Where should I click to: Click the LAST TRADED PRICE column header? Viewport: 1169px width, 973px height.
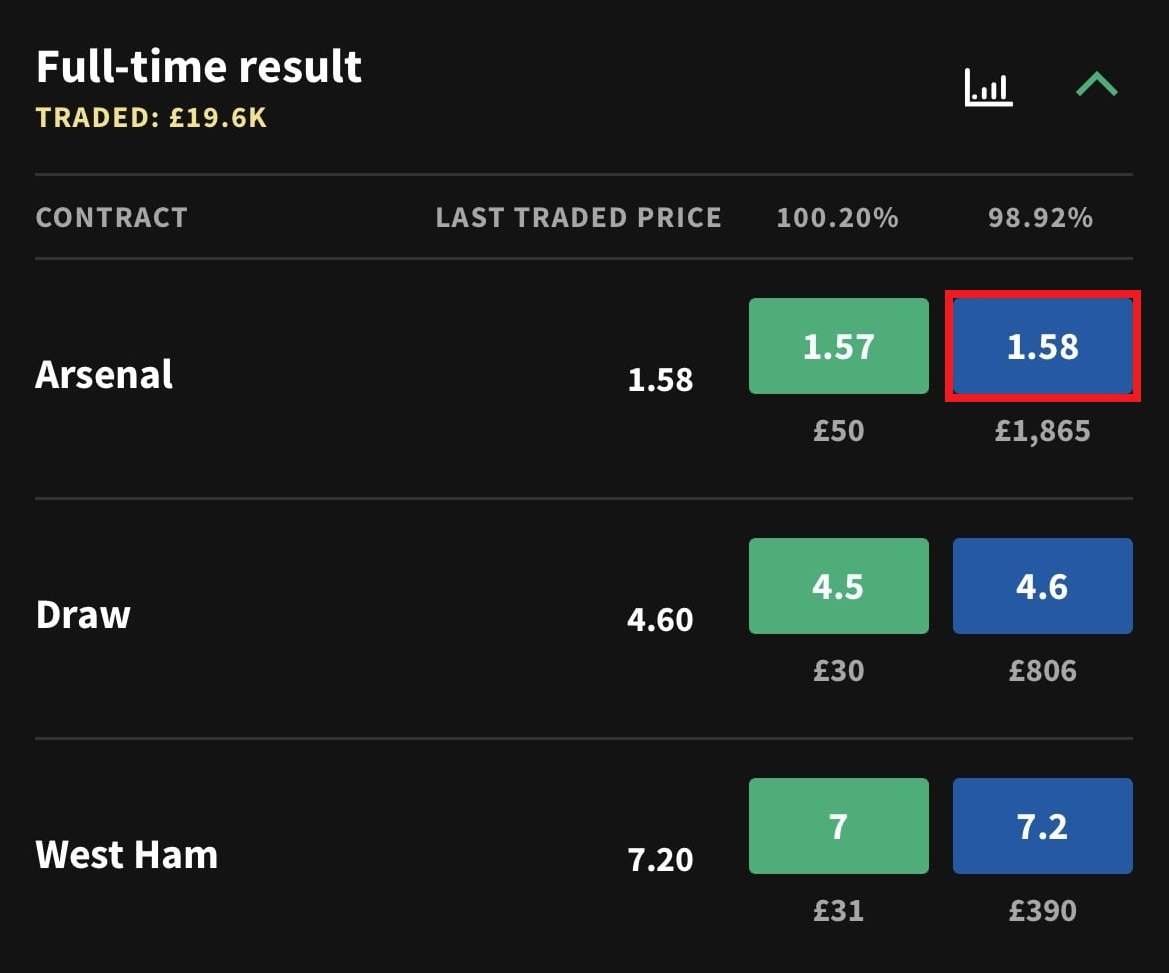coord(578,218)
